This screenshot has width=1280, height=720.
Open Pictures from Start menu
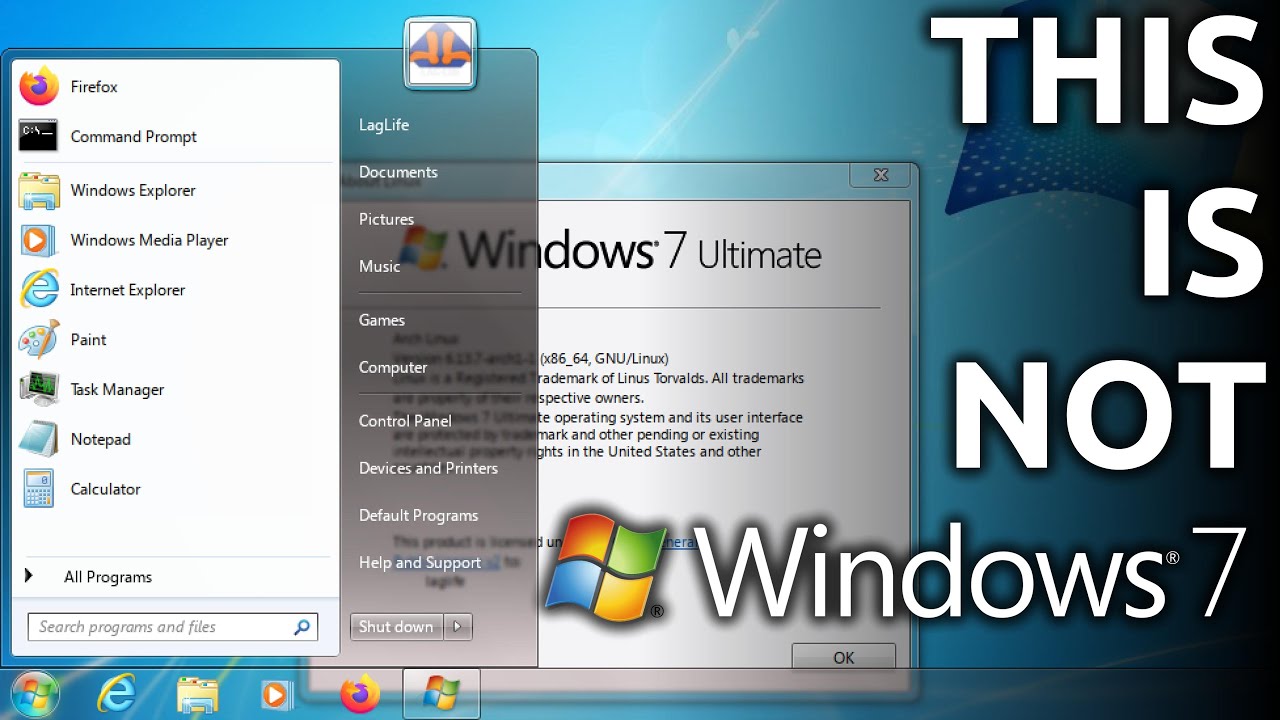pos(386,219)
